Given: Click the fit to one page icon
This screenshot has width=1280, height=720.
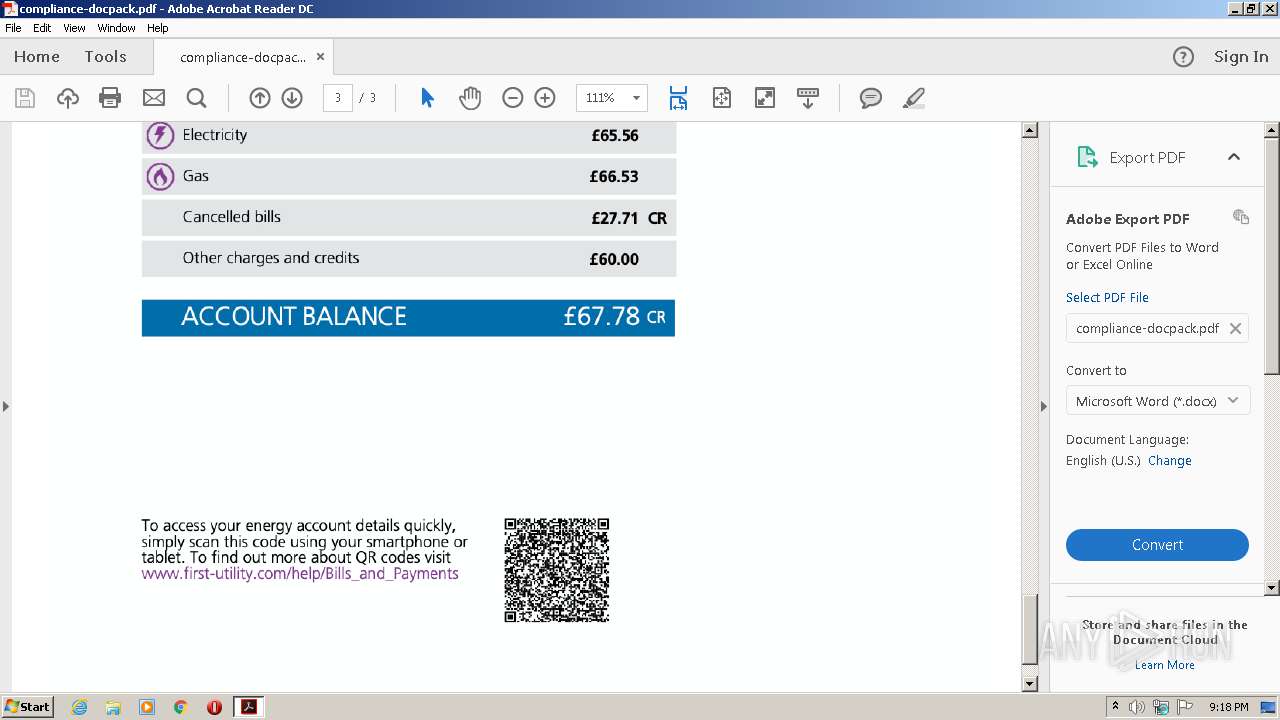Looking at the screenshot, I should pos(722,98).
